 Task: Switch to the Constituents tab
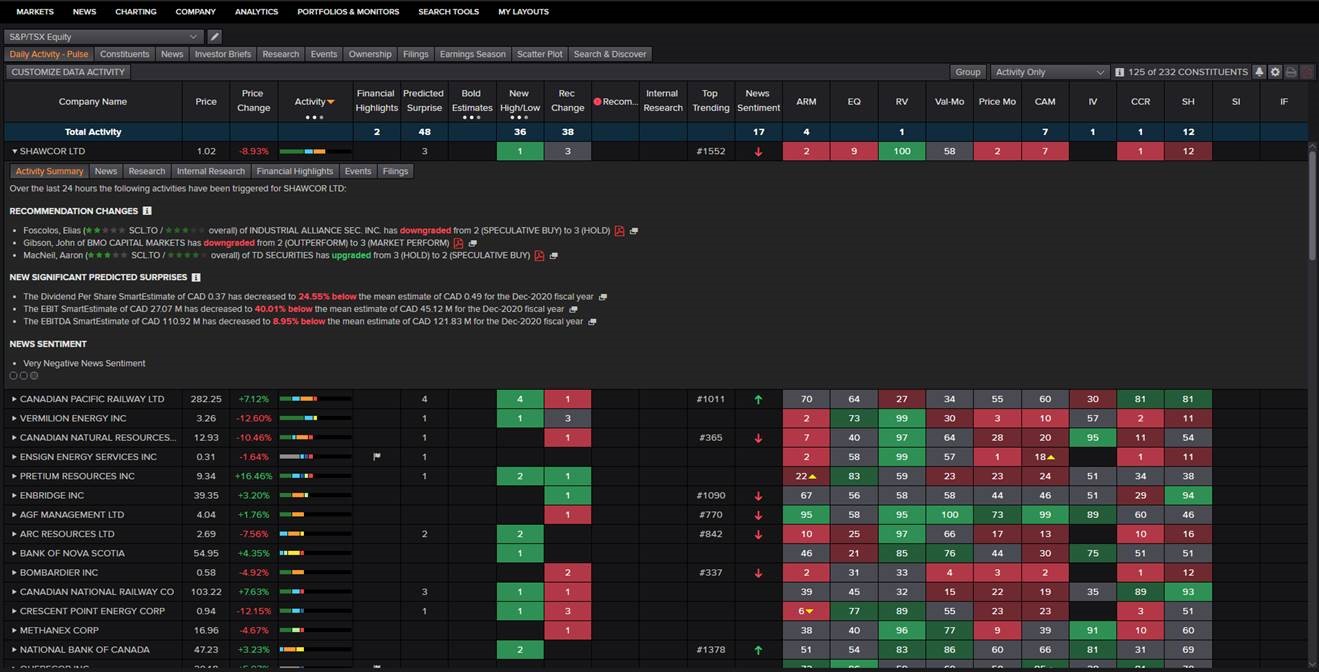pos(124,54)
